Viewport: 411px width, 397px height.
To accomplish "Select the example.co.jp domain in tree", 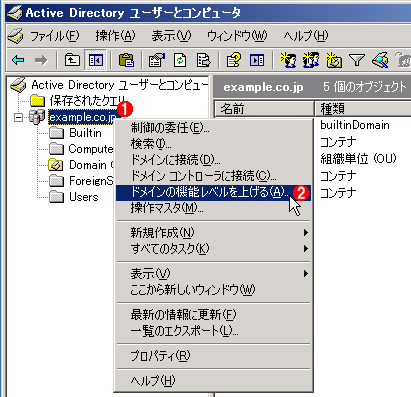I will click(82, 117).
